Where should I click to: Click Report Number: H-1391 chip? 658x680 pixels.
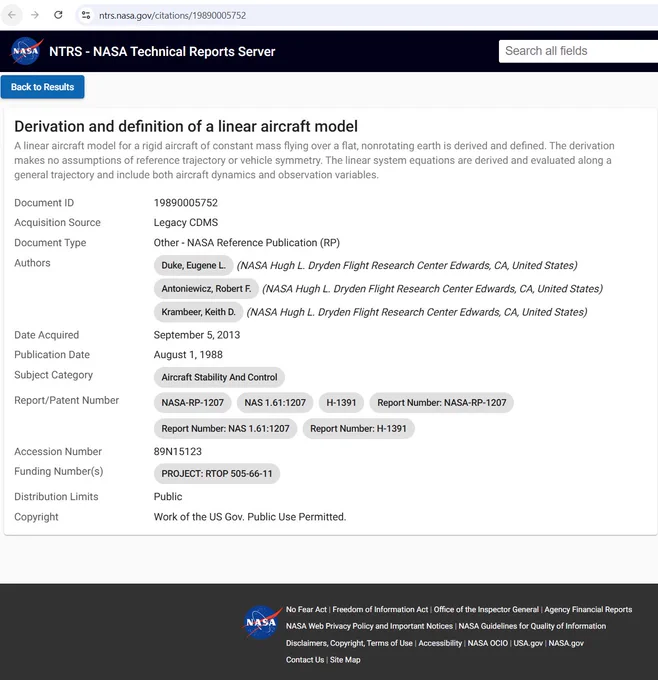(358, 429)
